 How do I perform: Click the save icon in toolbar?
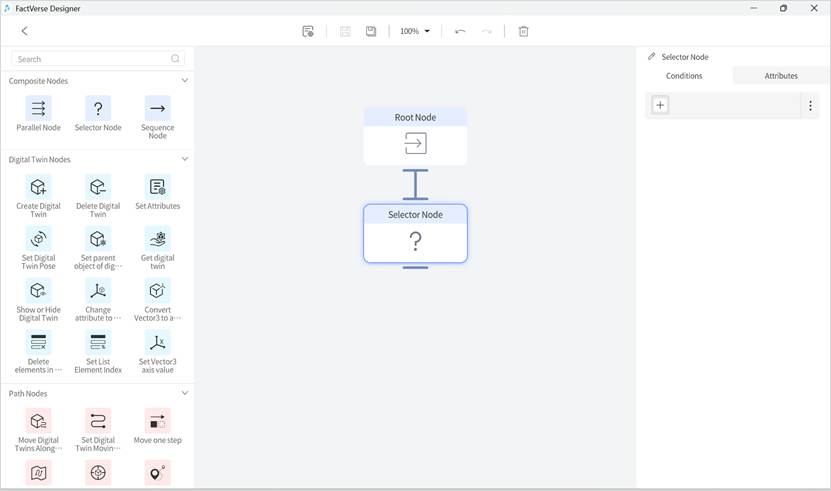pyautogui.click(x=371, y=31)
